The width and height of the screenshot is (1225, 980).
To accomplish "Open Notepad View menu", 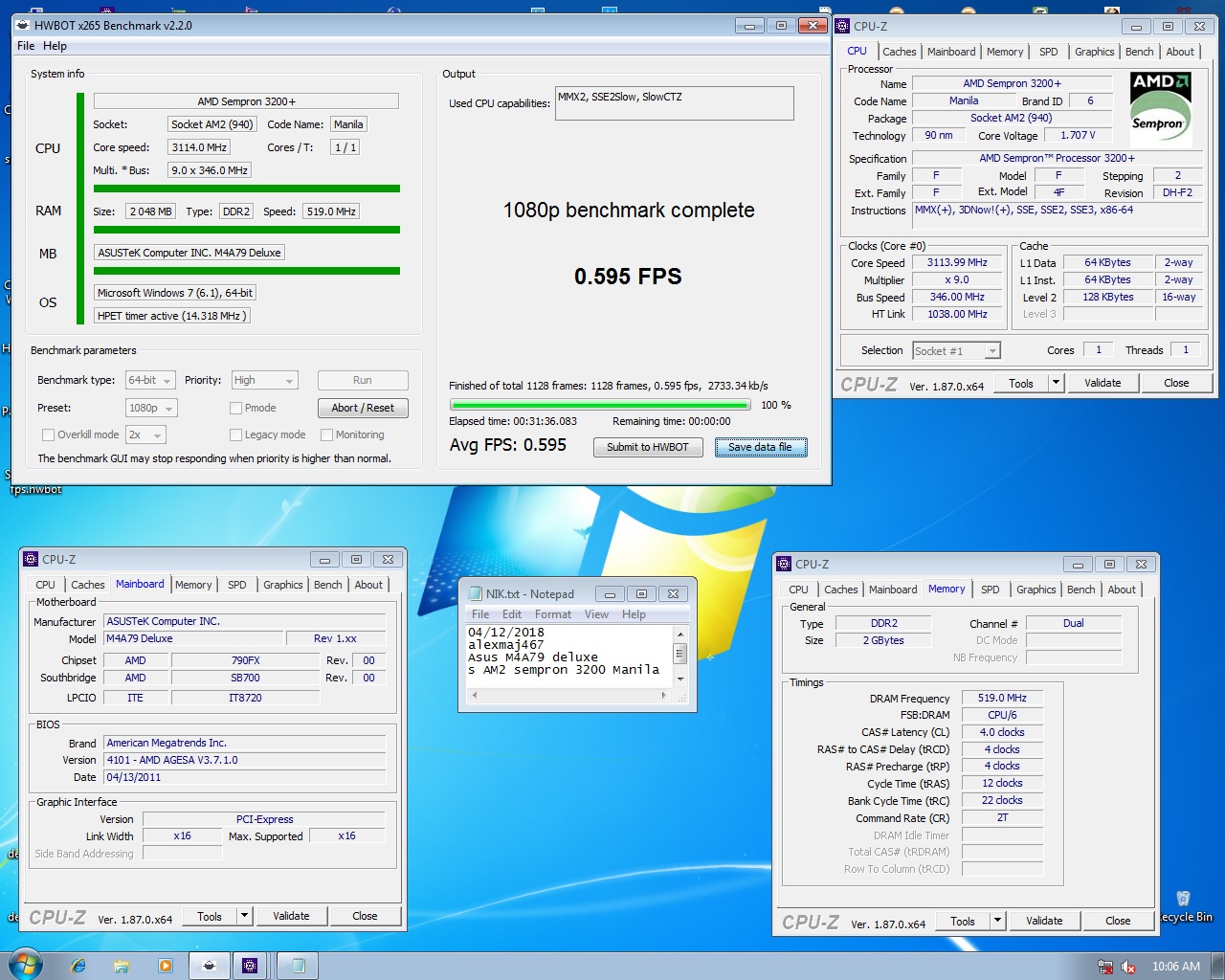I will tap(596, 614).
